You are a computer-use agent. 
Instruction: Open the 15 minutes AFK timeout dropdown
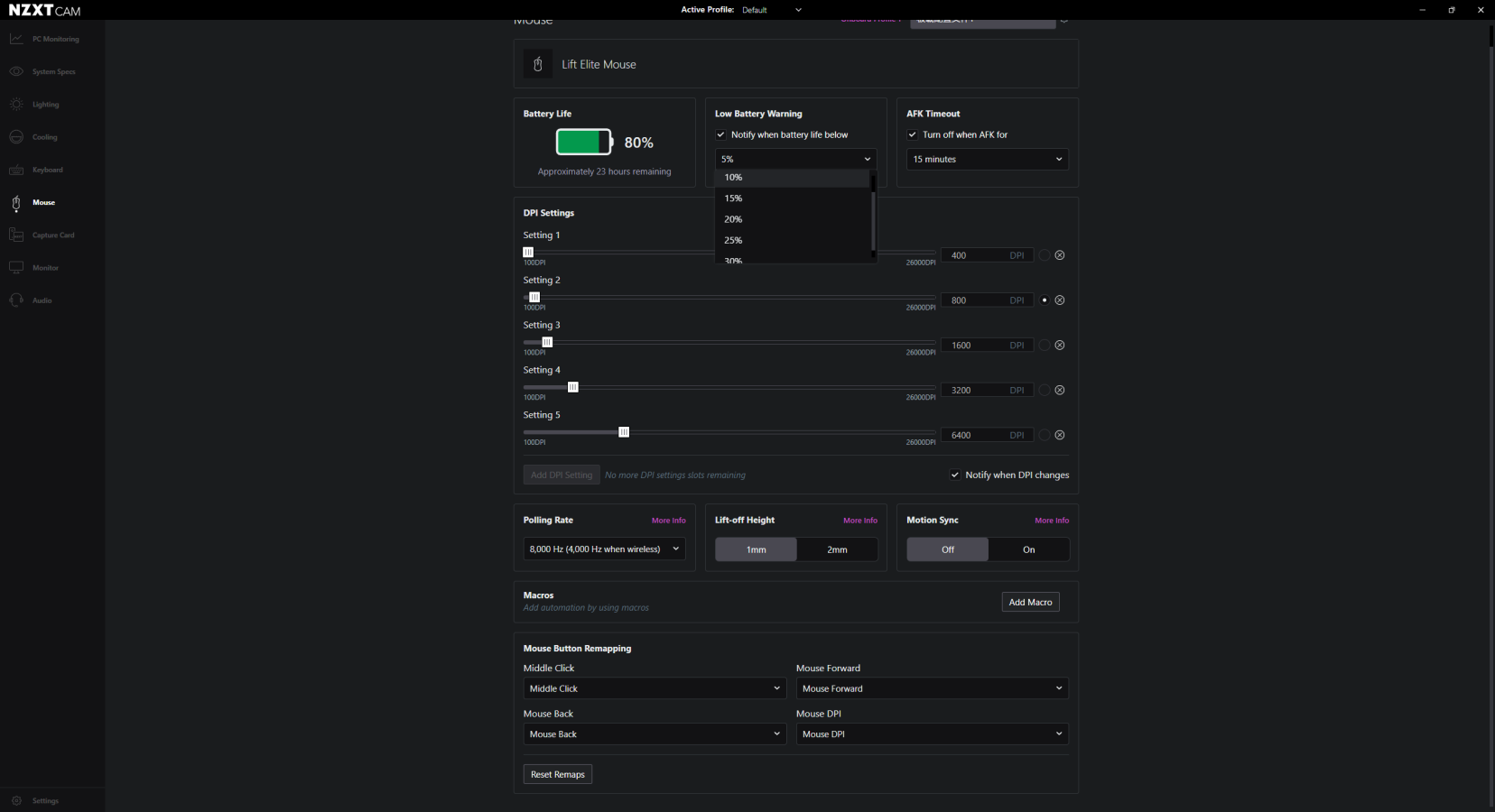click(988, 159)
